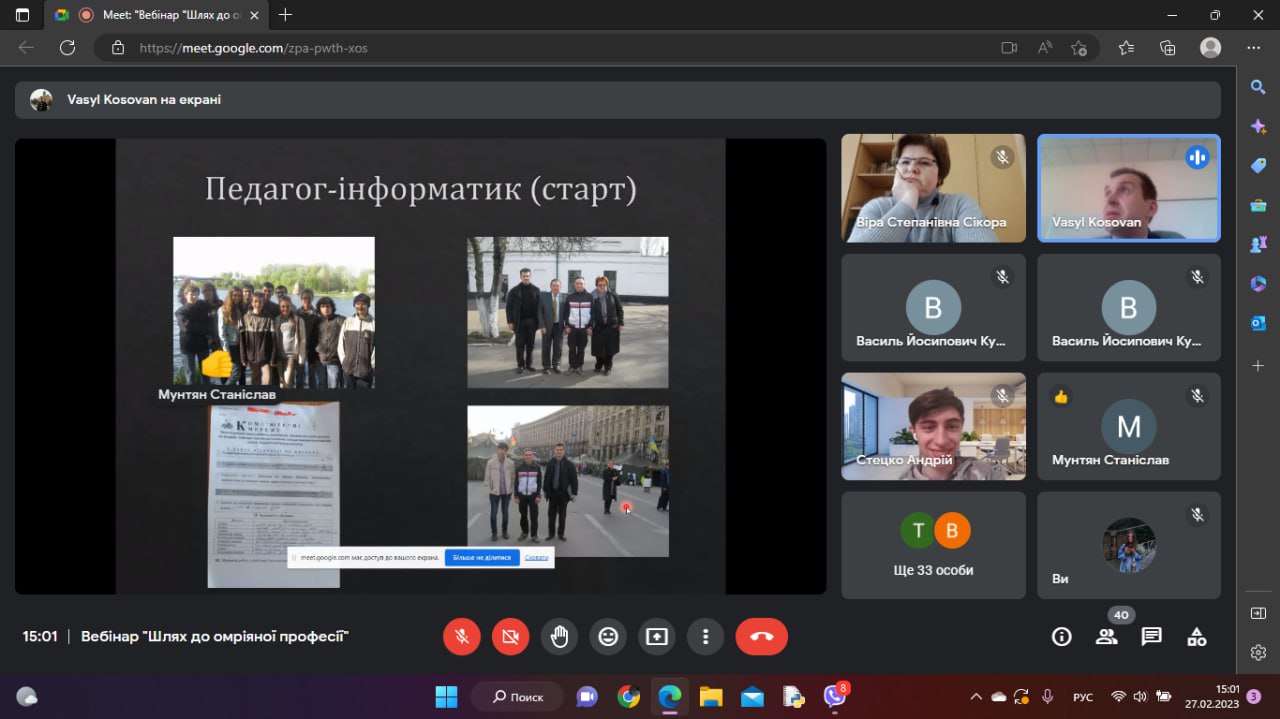This screenshot has height=719, width=1280.
Task: Open Copilot sparkle icon in sidebar
Action: [x=1258, y=126]
